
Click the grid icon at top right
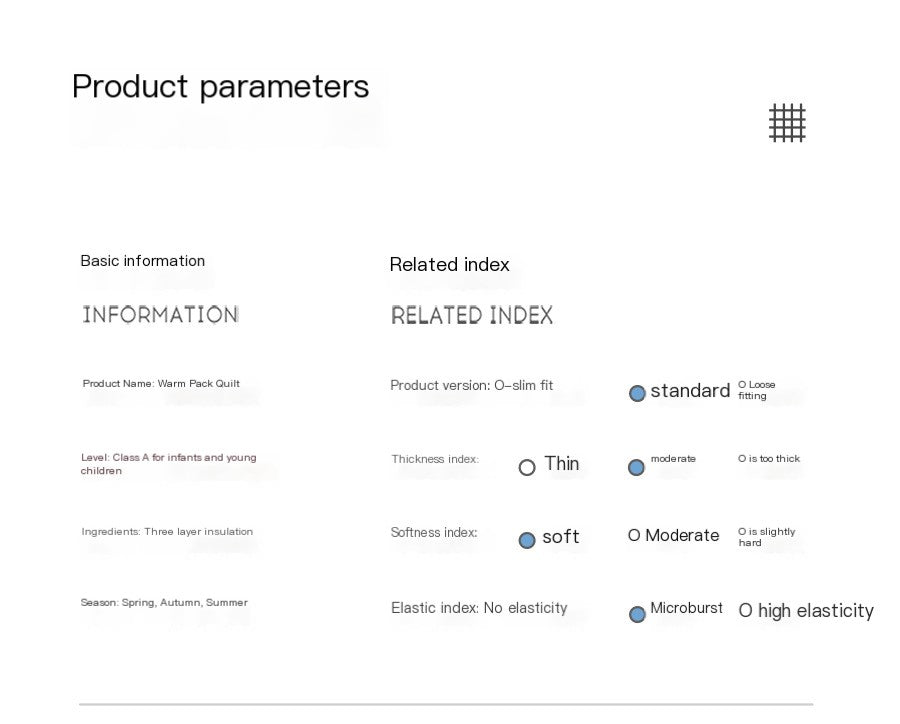tap(787, 123)
